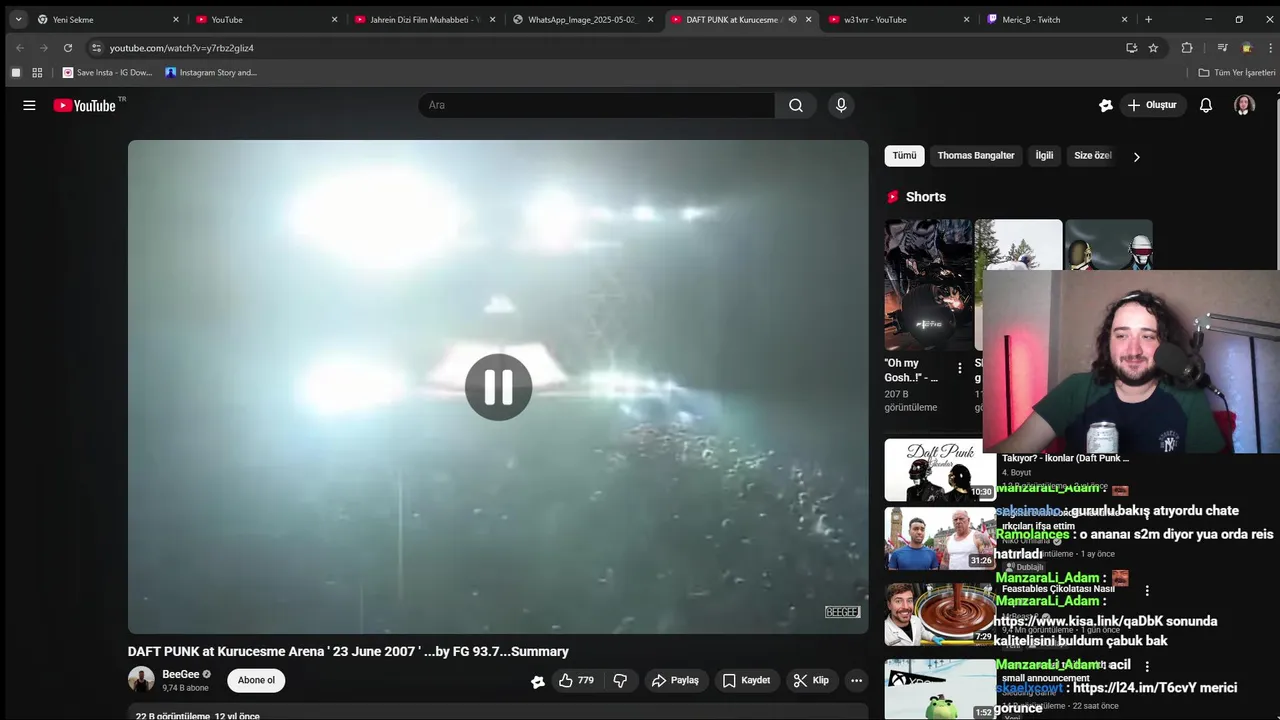
Task: Click the video title DAFT PUNK at Kurucesme Arena
Action: (348, 651)
